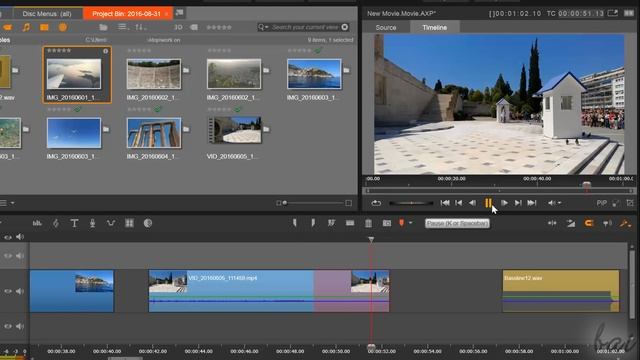Image resolution: width=640 pixels, height=360 pixels.
Task: Open the timeline settings wrench icon
Action: (x=626, y=223)
